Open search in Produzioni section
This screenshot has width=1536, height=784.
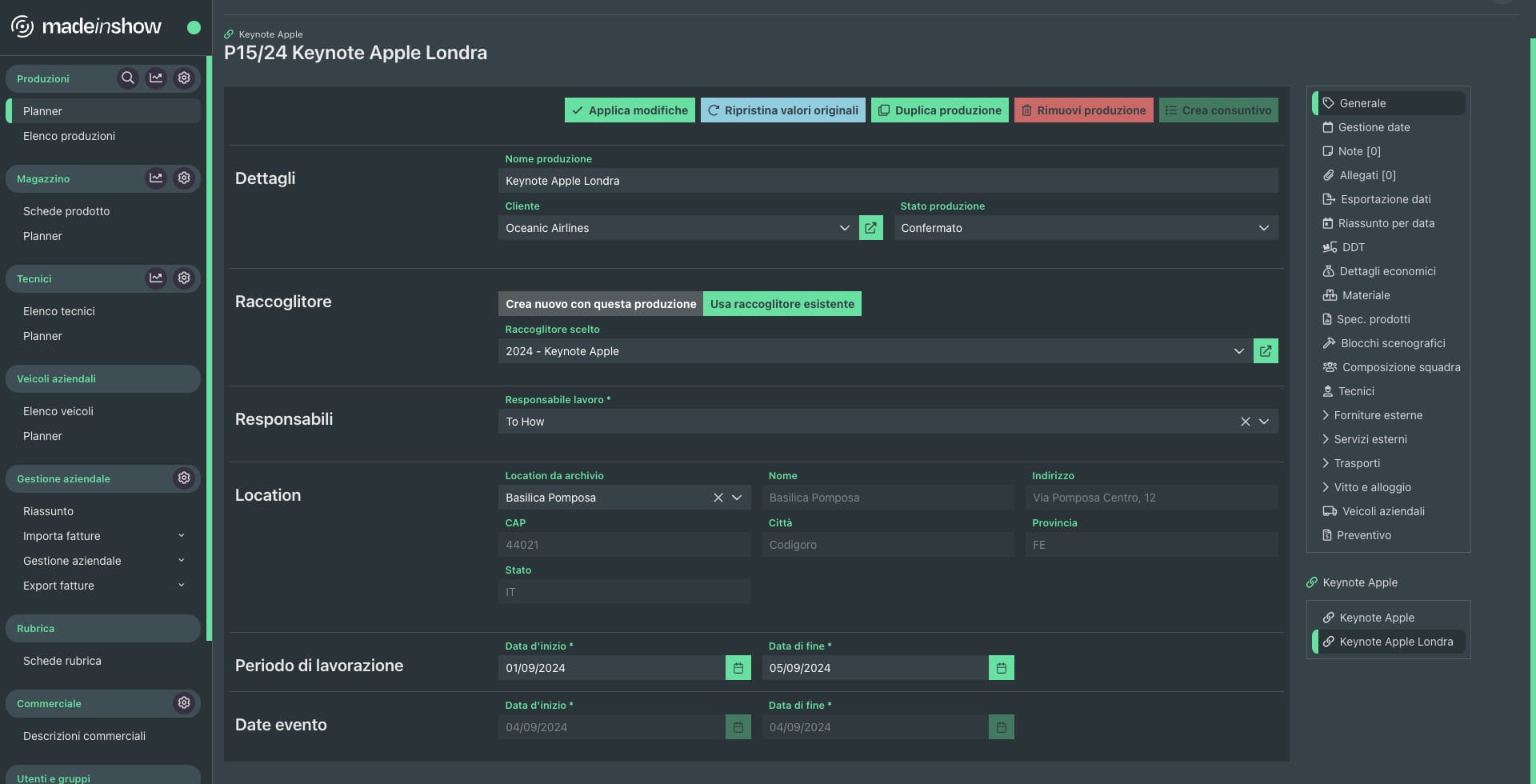tap(127, 78)
